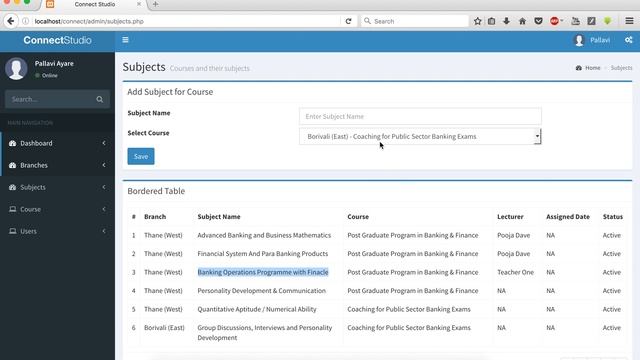Open the Select Course dropdown

tap(420, 136)
